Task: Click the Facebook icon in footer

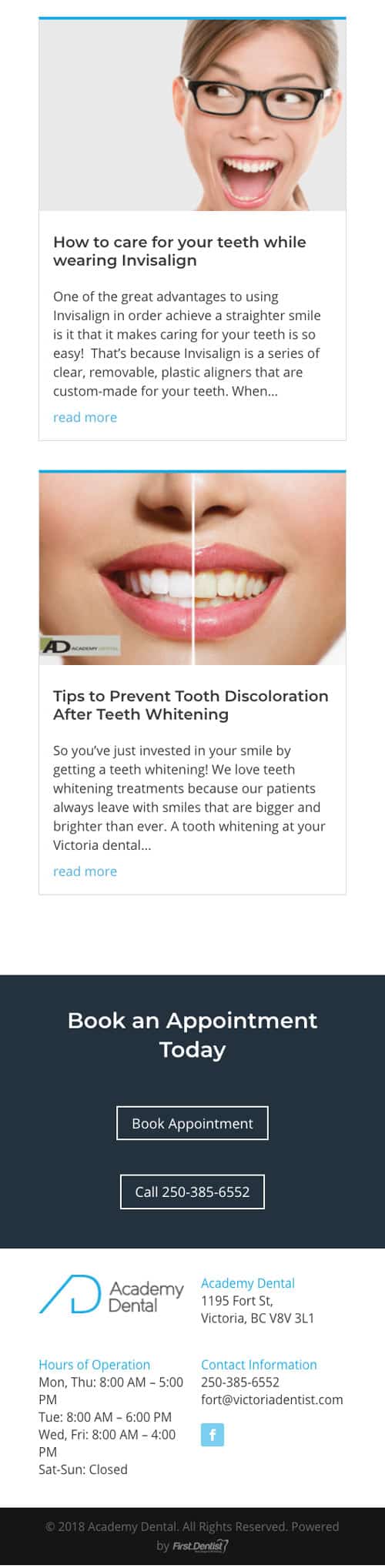Action: point(213,1435)
